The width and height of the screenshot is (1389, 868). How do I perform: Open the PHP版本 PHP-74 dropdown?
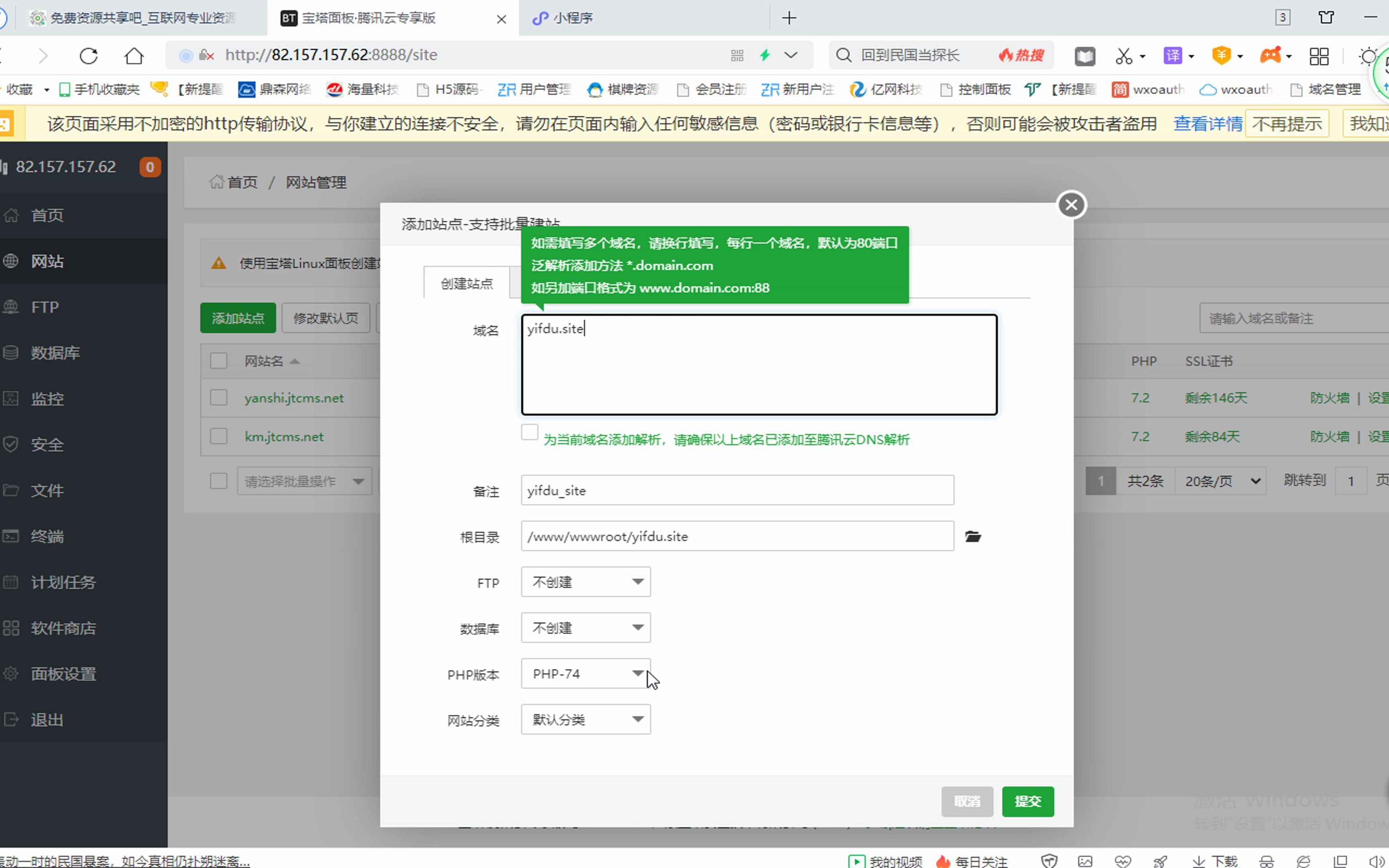coord(586,674)
